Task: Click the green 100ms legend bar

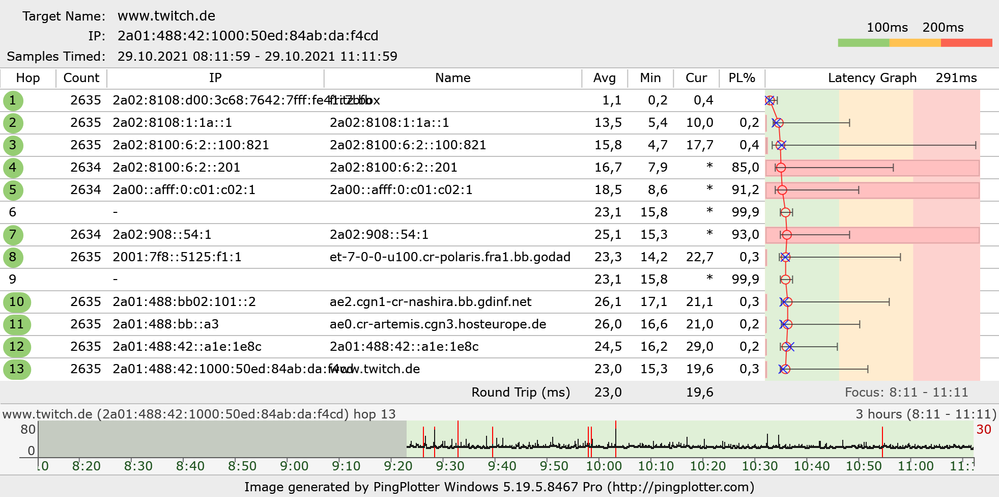Action: pos(864,43)
